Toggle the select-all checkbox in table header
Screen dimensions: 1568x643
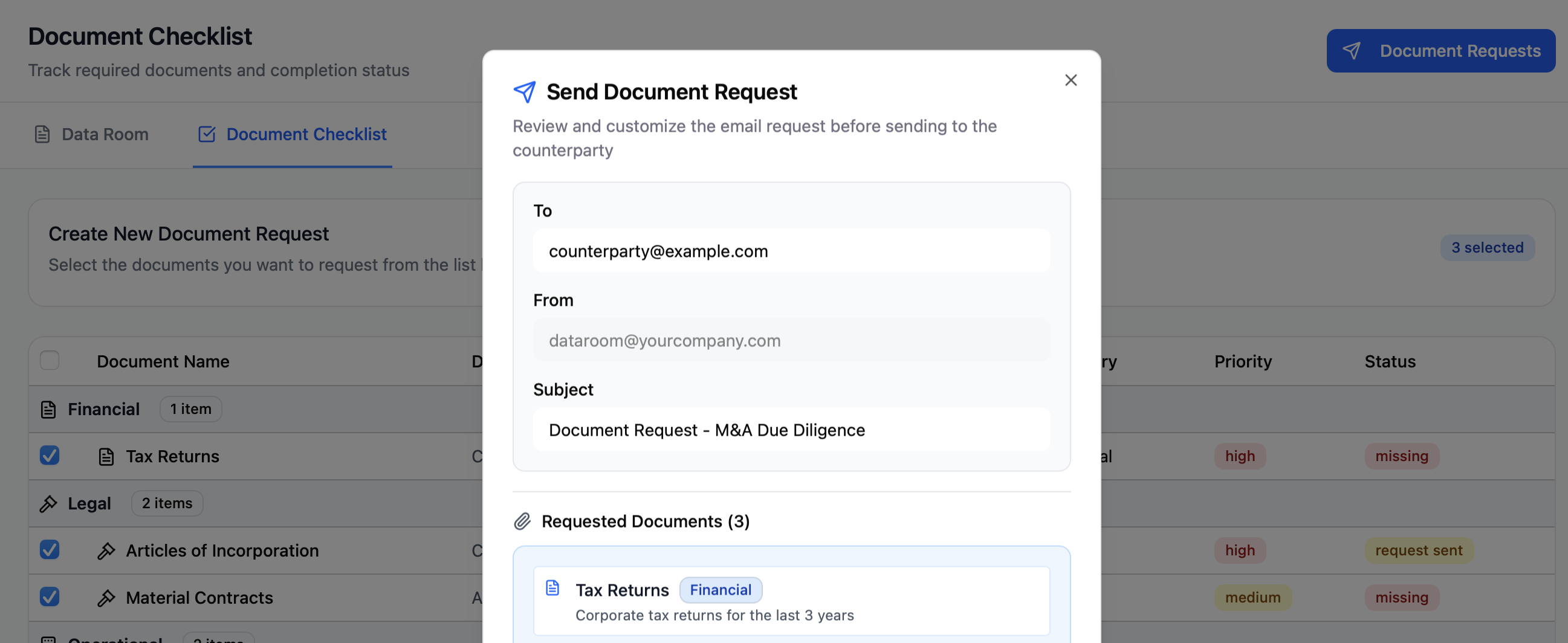50,361
